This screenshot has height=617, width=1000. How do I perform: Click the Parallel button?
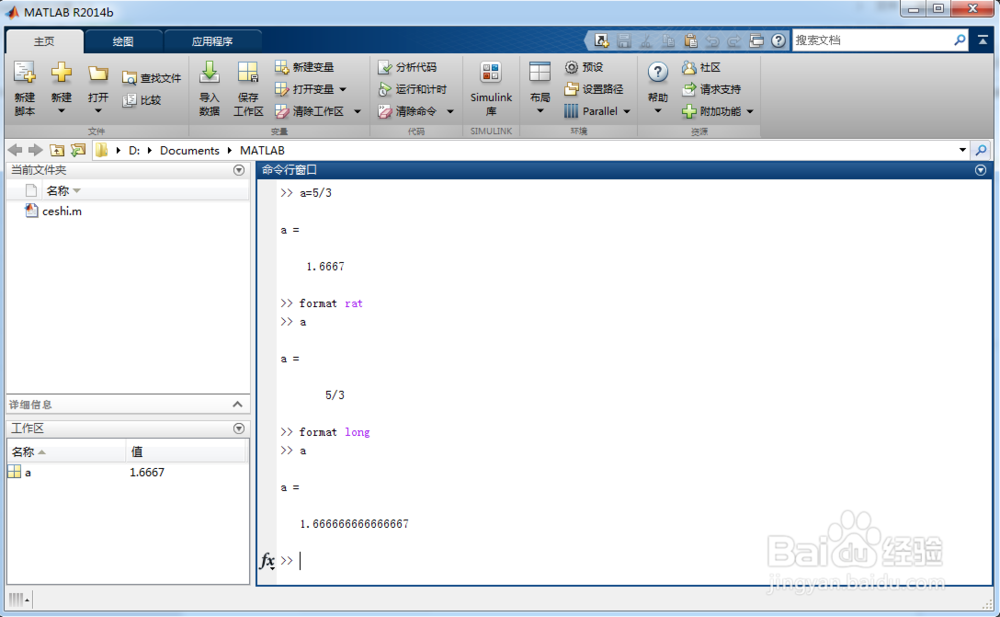[x=591, y=112]
